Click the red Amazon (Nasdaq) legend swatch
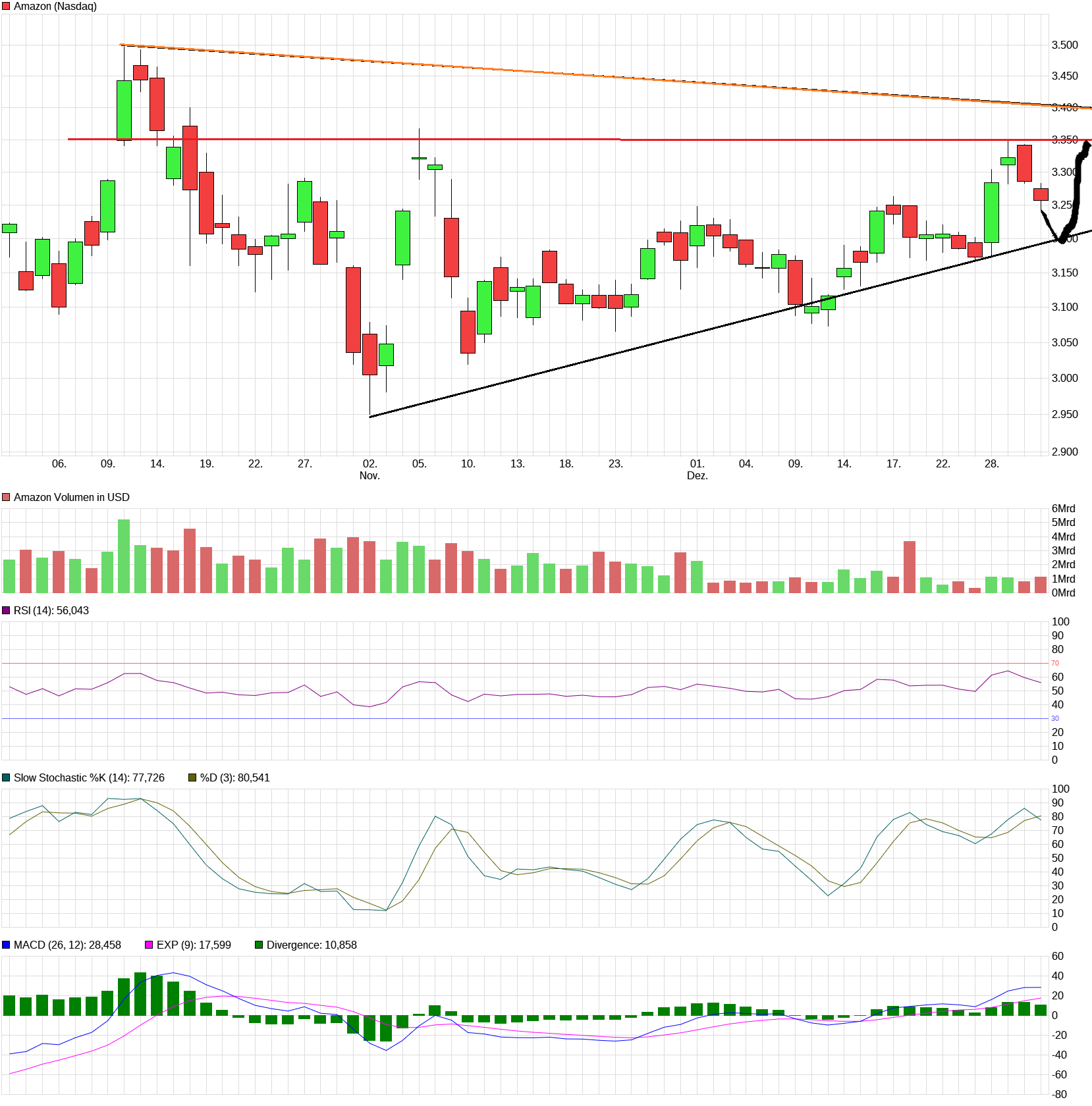1092x1106 pixels. click(x=6, y=6)
